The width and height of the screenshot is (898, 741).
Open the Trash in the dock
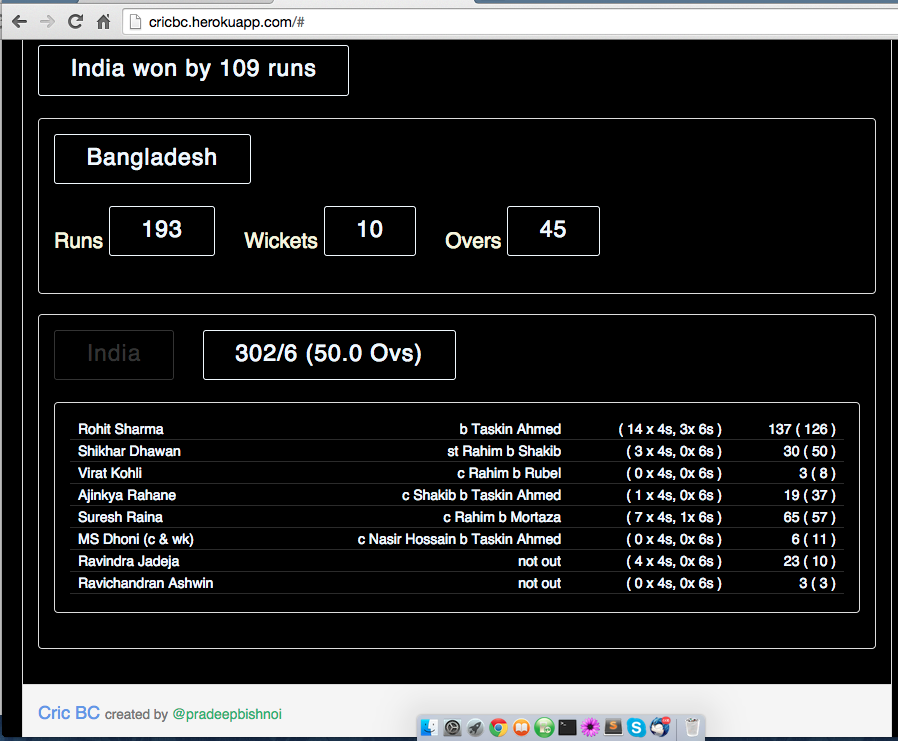pyautogui.click(x=692, y=727)
